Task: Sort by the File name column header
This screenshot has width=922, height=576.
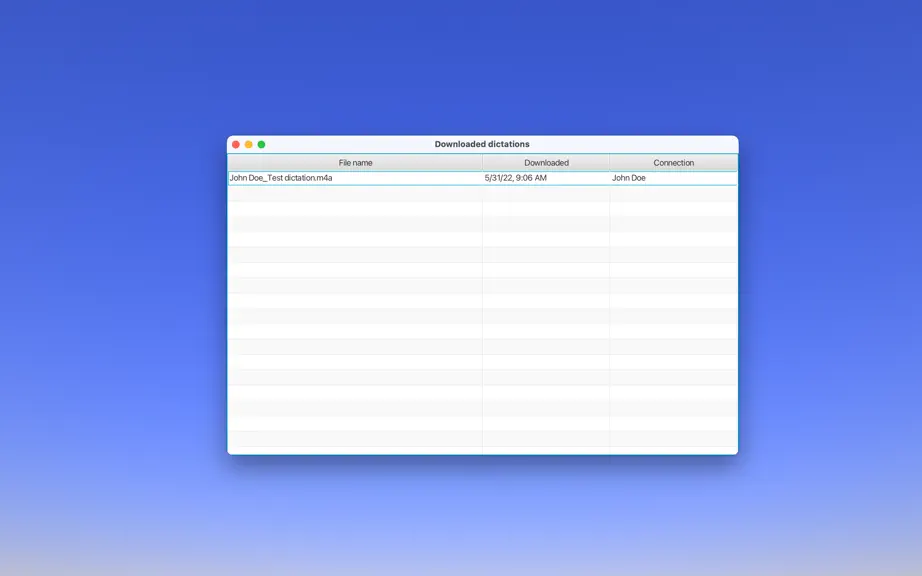Action: point(355,163)
